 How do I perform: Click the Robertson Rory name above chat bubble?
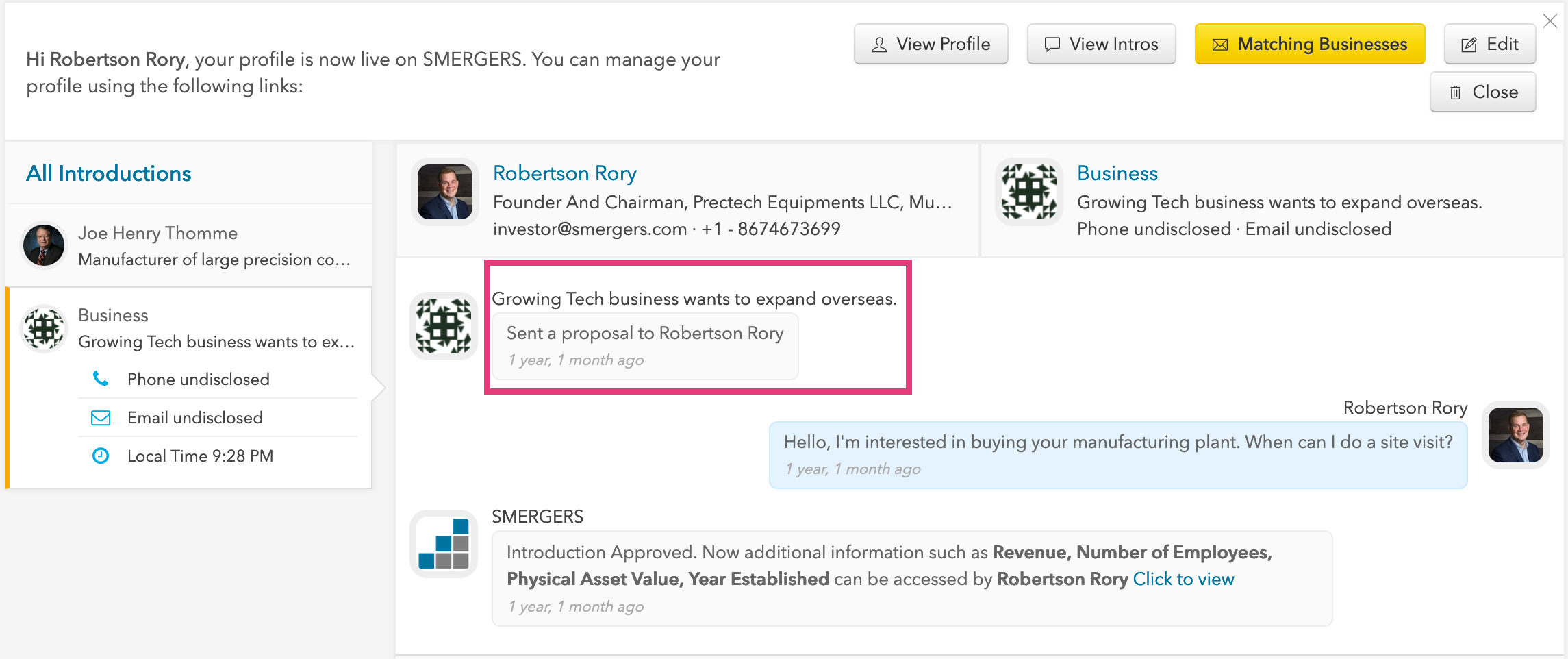tap(1405, 408)
